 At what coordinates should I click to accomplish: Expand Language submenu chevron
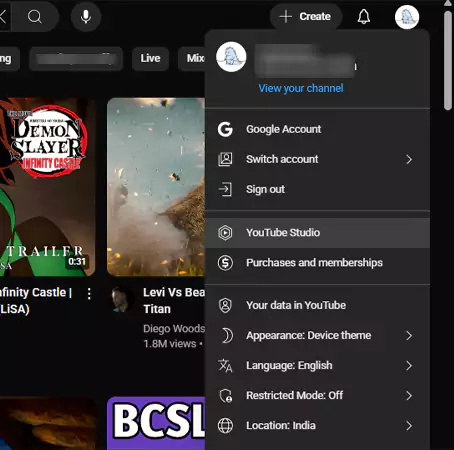(x=409, y=366)
